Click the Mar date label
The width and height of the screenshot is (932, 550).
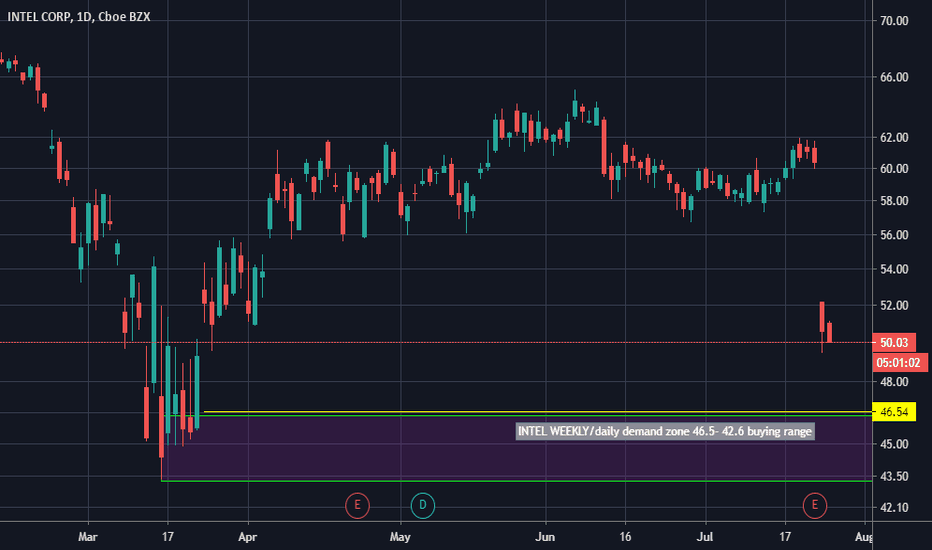click(x=88, y=537)
